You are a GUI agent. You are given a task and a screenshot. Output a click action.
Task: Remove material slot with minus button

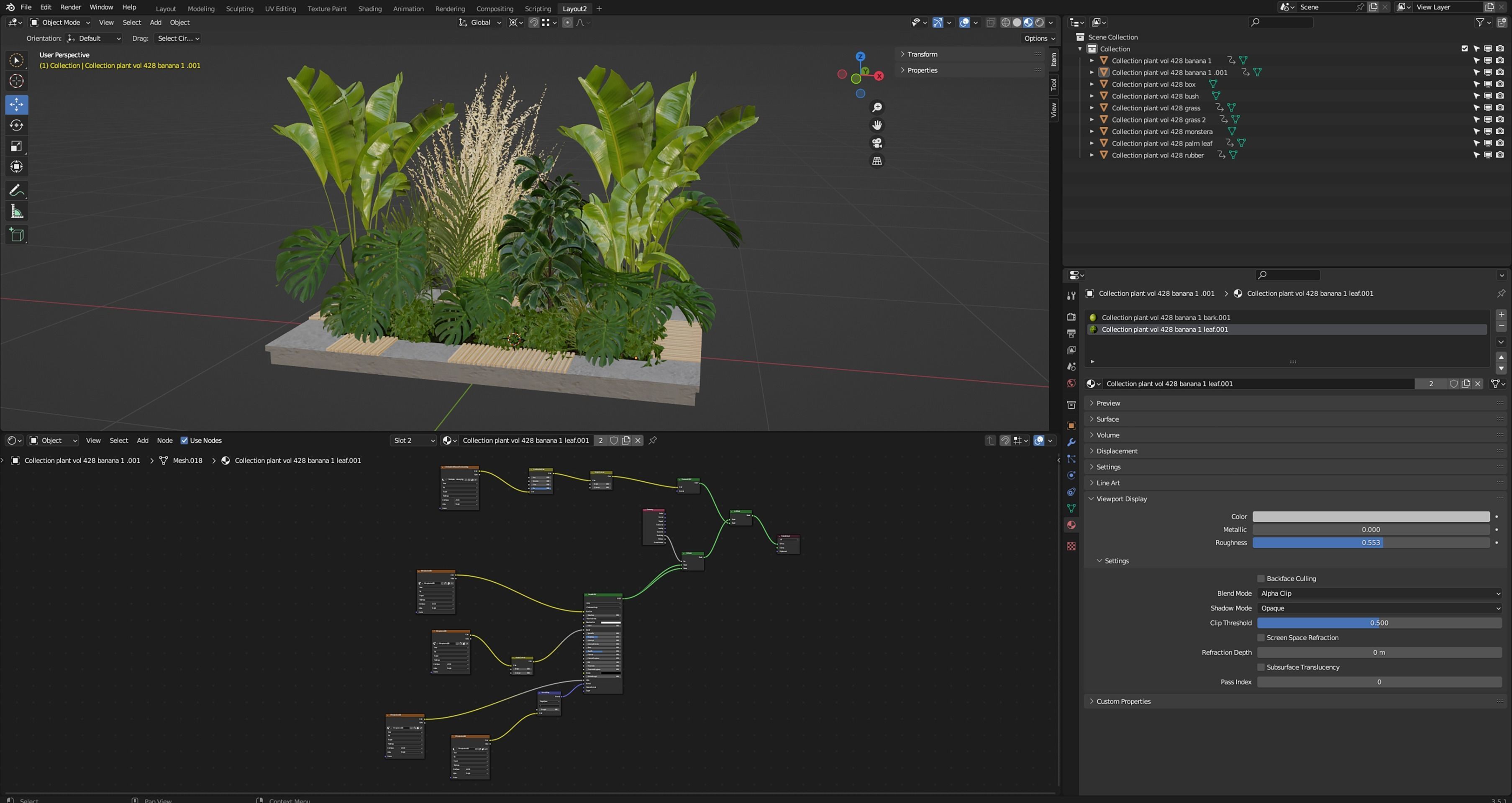tap(1502, 325)
